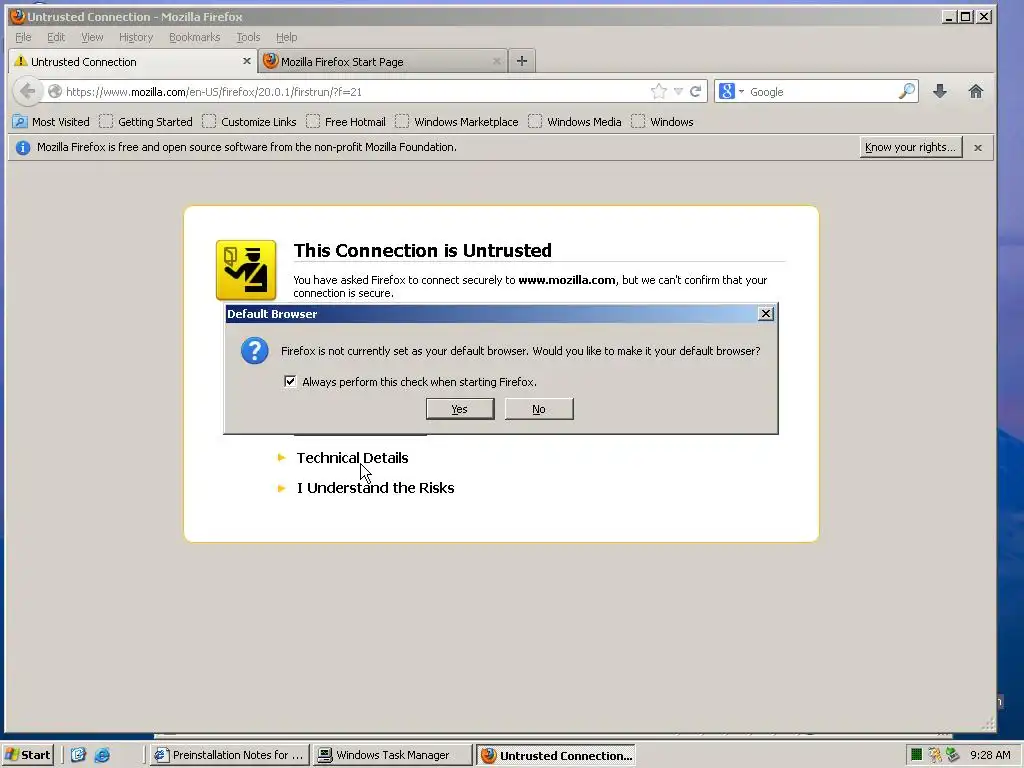Click the Know your rights button
This screenshot has height=768, width=1024.
(x=910, y=148)
